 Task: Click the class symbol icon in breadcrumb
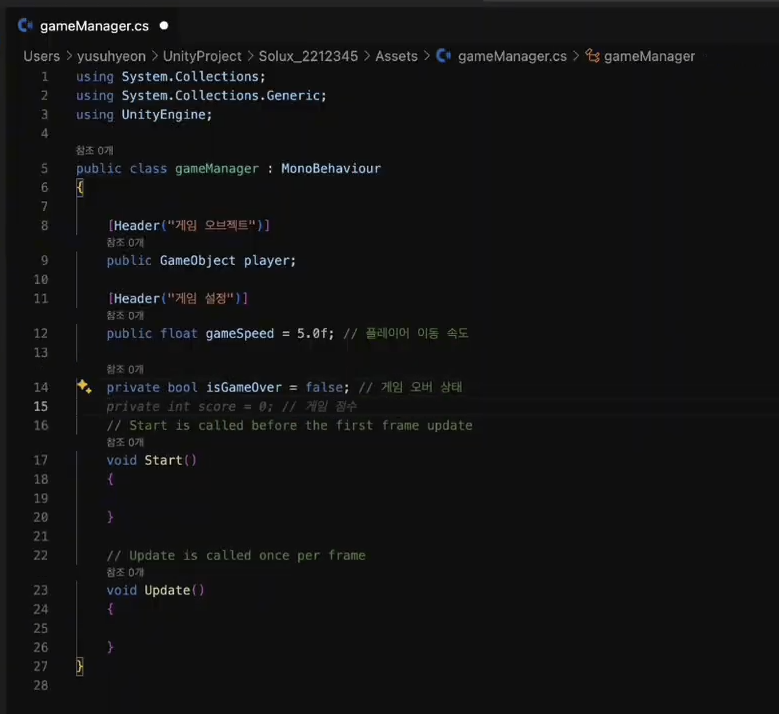coord(592,56)
